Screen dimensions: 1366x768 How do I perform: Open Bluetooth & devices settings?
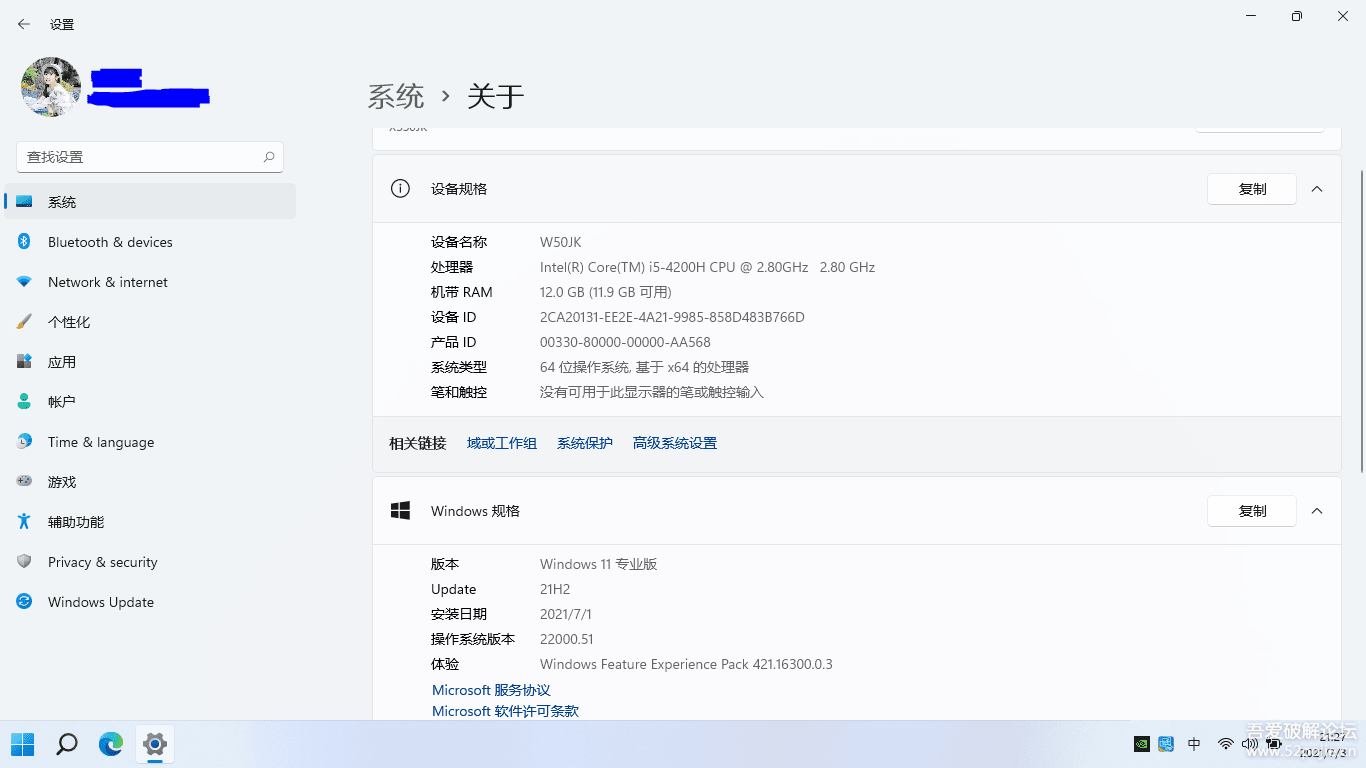point(150,242)
